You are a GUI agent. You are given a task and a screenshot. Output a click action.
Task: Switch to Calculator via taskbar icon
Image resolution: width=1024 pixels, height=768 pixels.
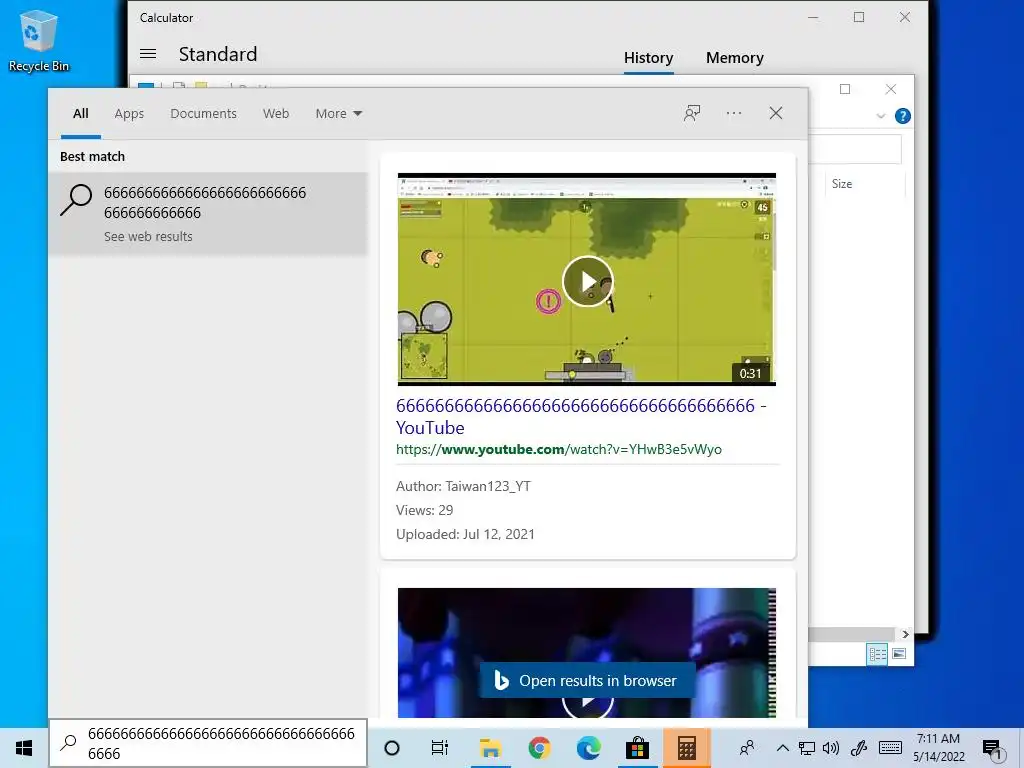point(686,748)
